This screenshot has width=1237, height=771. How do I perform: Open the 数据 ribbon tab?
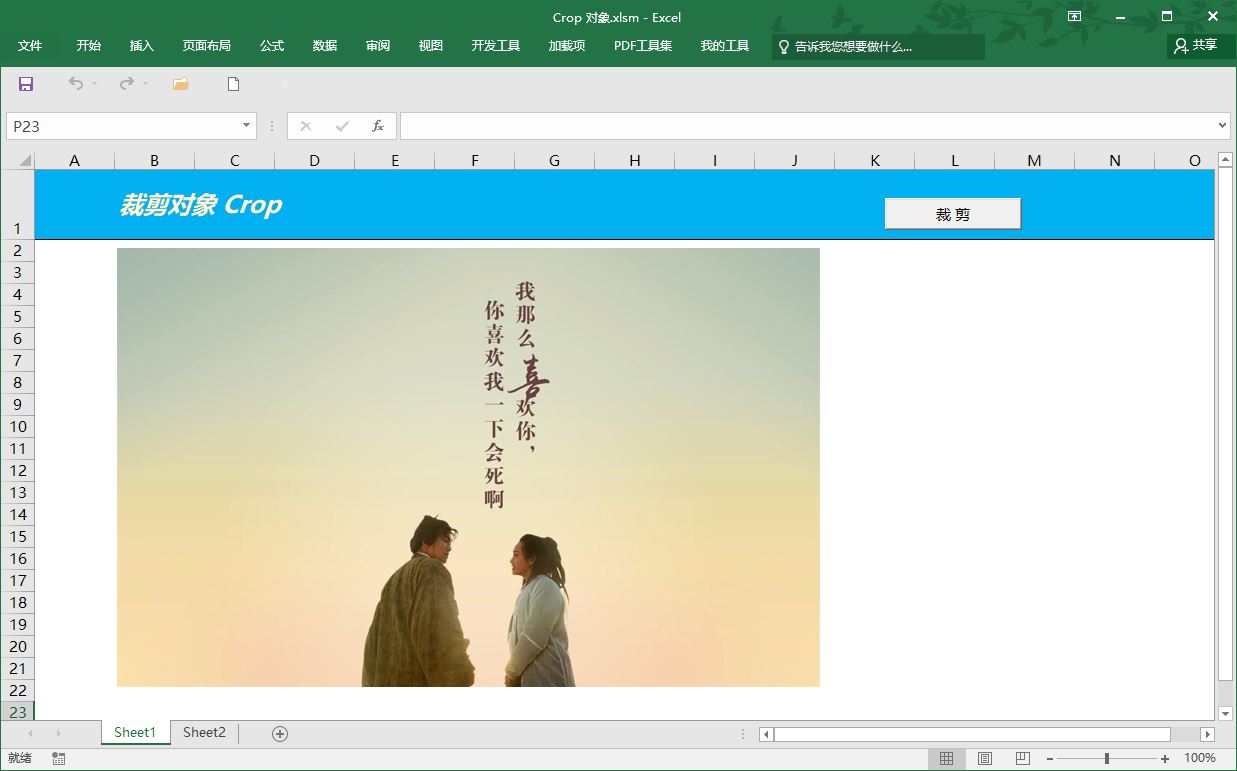[x=325, y=46]
